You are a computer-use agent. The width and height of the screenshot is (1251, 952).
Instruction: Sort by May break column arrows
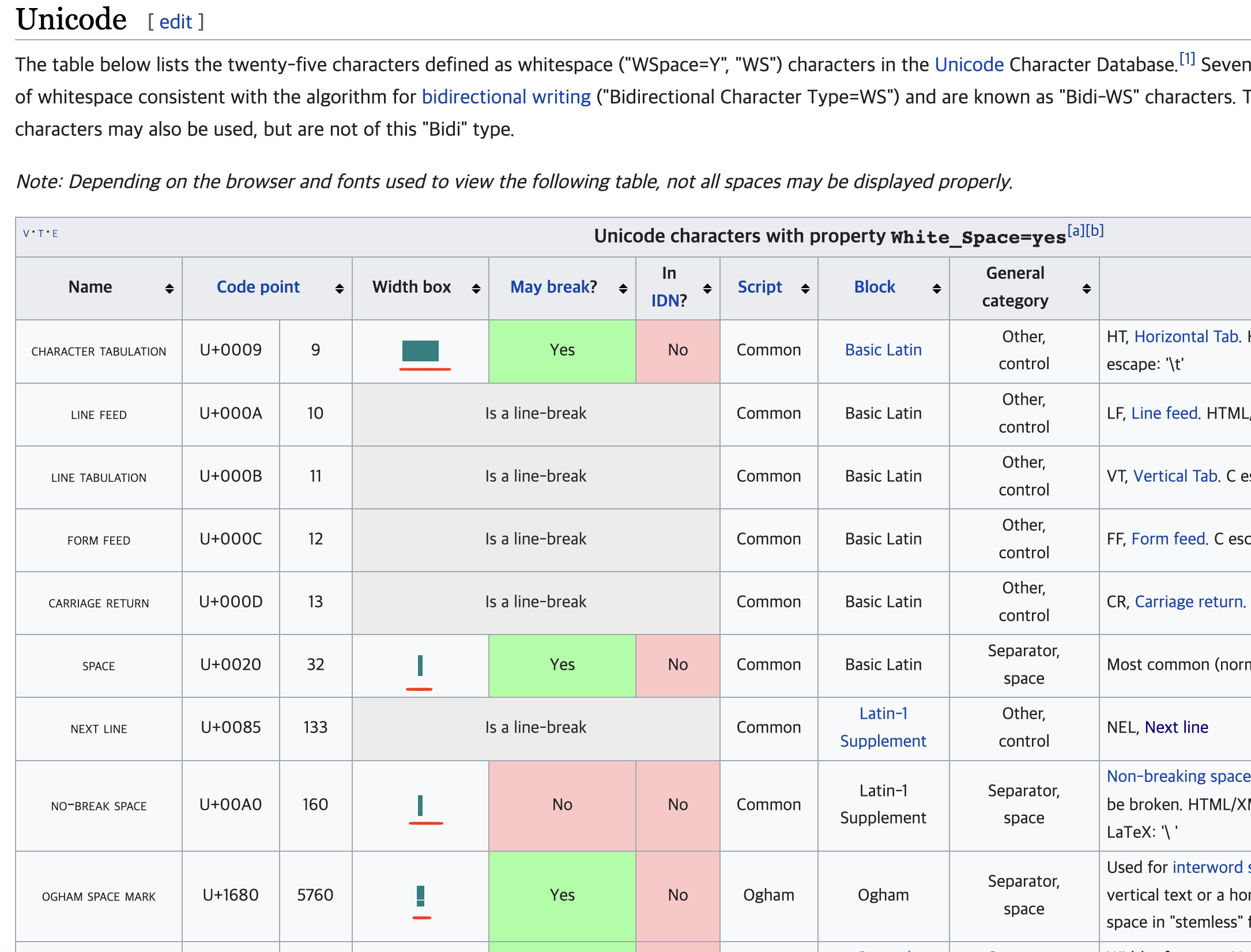tap(623, 288)
